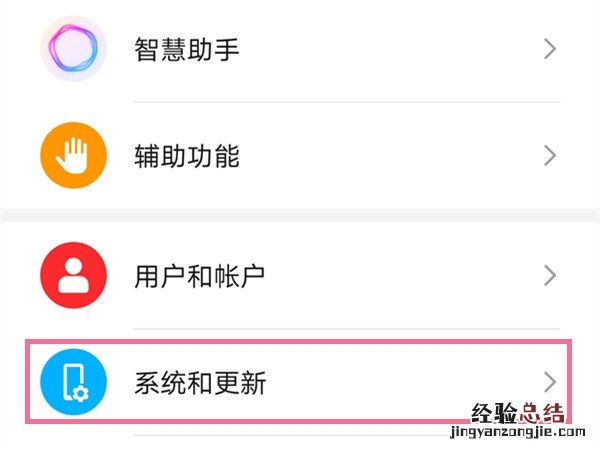The height and width of the screenshot is (450, 600).
Task: Open the 智慧助手 text label
Action: [187, 49]
